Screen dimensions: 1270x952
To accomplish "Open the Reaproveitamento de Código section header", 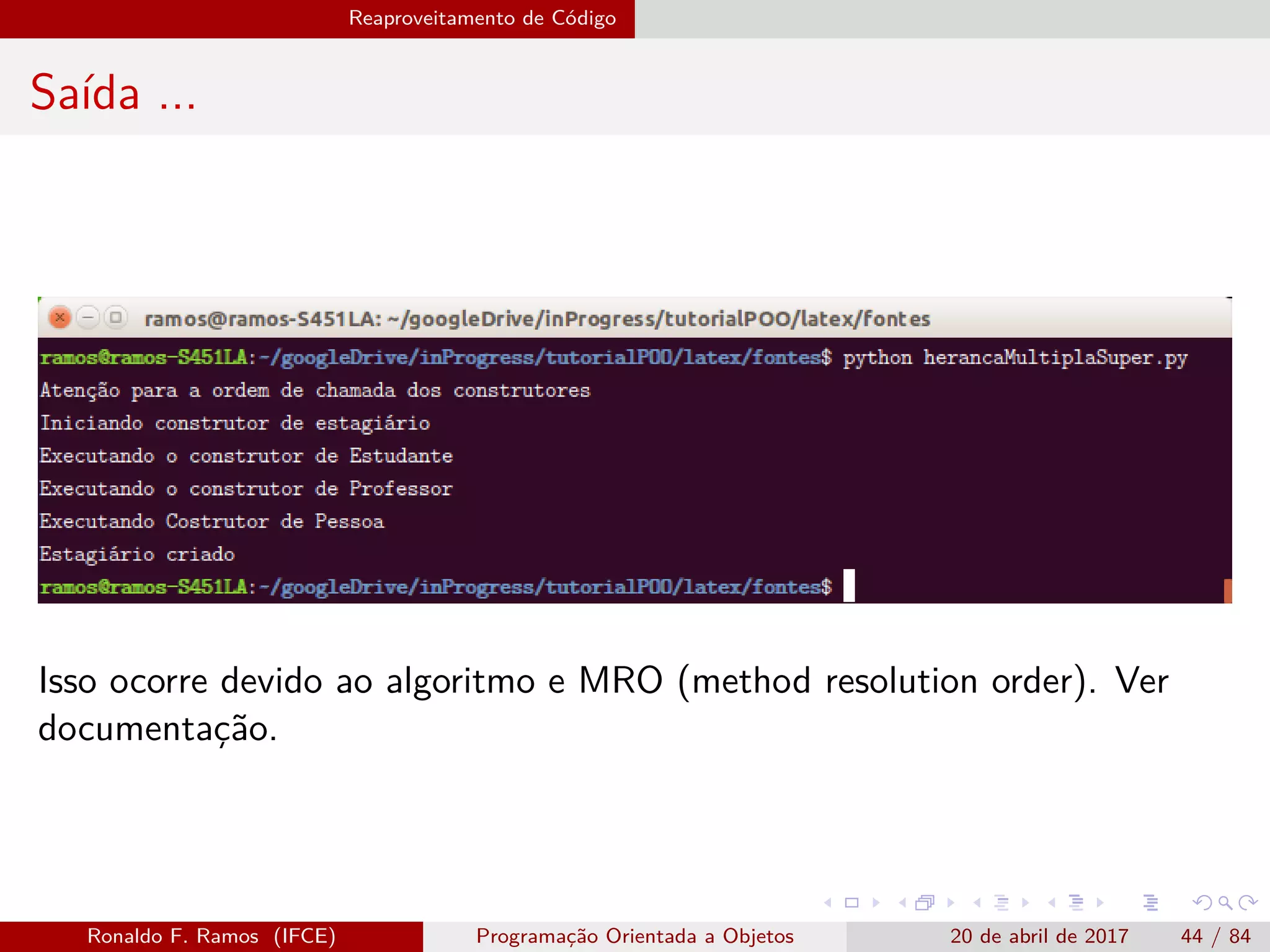I will [482, 19].
